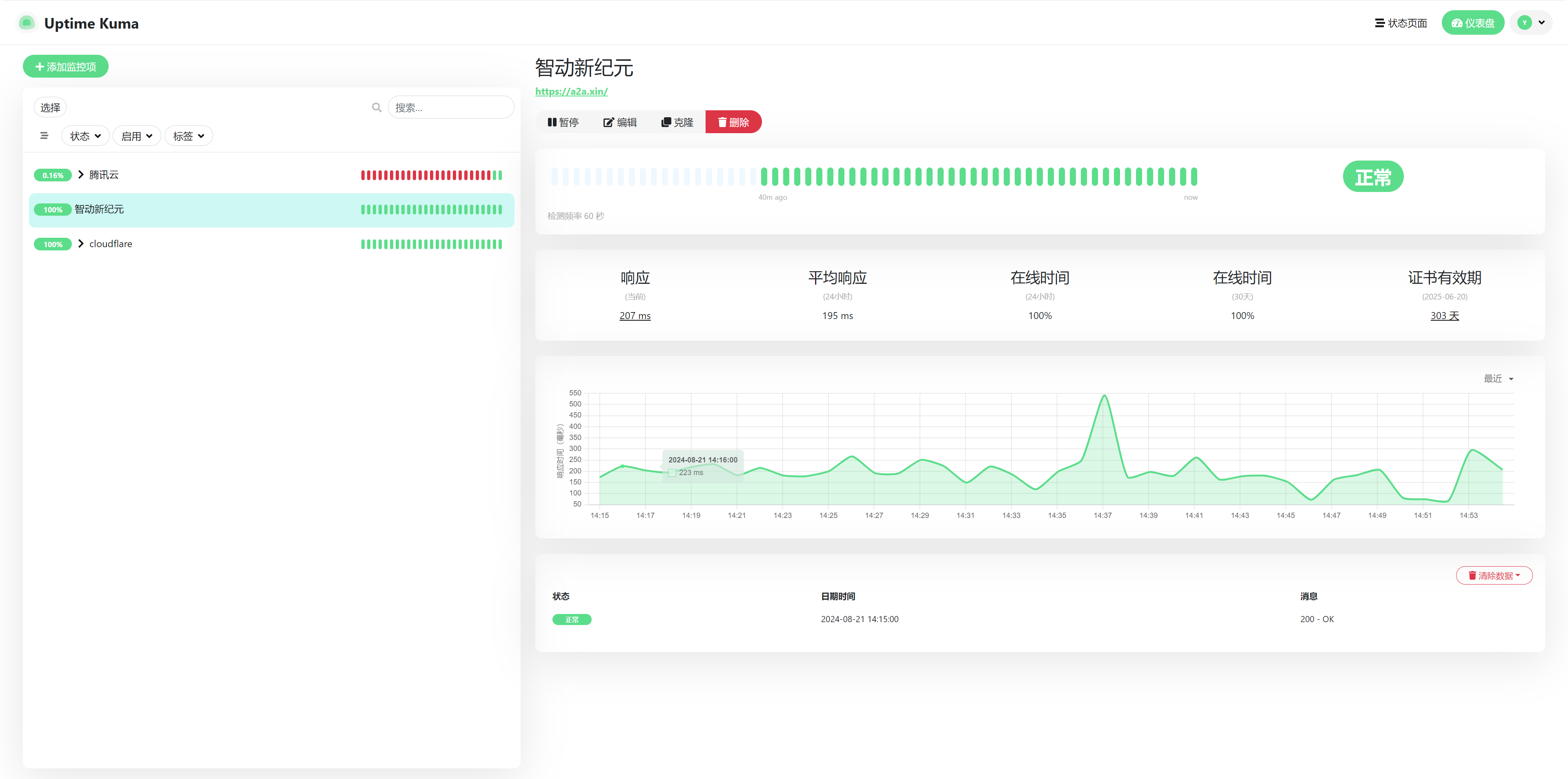Screen dimensions: 1568x779
Task: Open the 状态页面 menu item
Action: pyautogui.click(x=1401, y=23)
